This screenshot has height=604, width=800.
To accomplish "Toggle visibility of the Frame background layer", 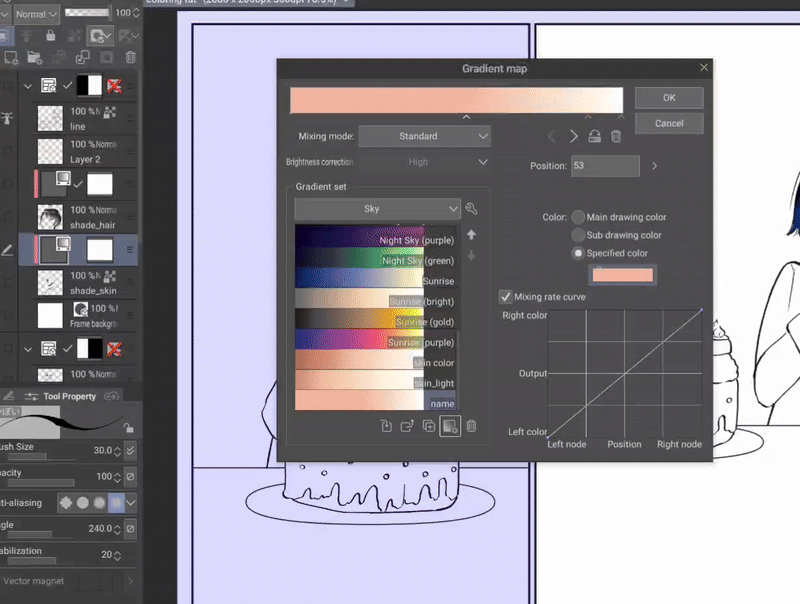I will pyautogui.click(x=8, y=315).
